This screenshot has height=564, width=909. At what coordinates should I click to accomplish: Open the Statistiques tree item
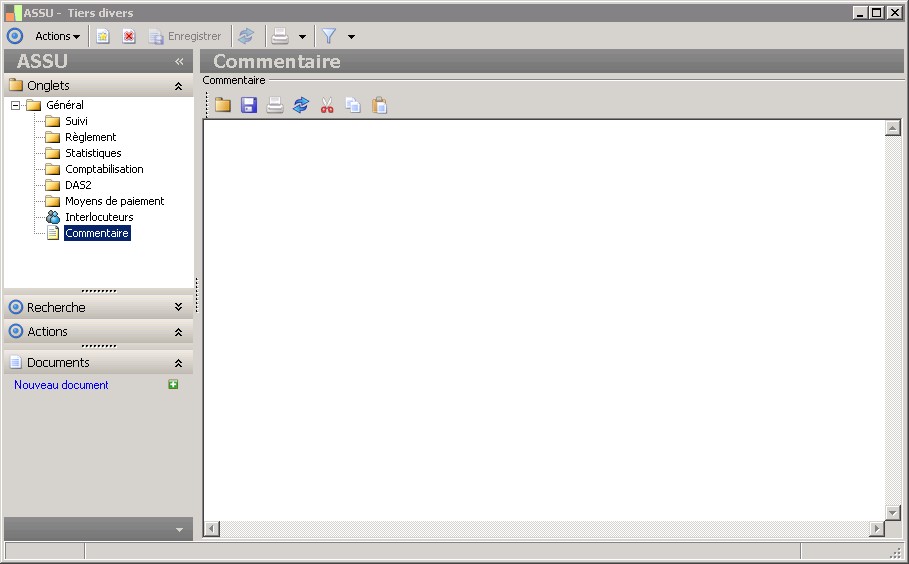[93, 153]
